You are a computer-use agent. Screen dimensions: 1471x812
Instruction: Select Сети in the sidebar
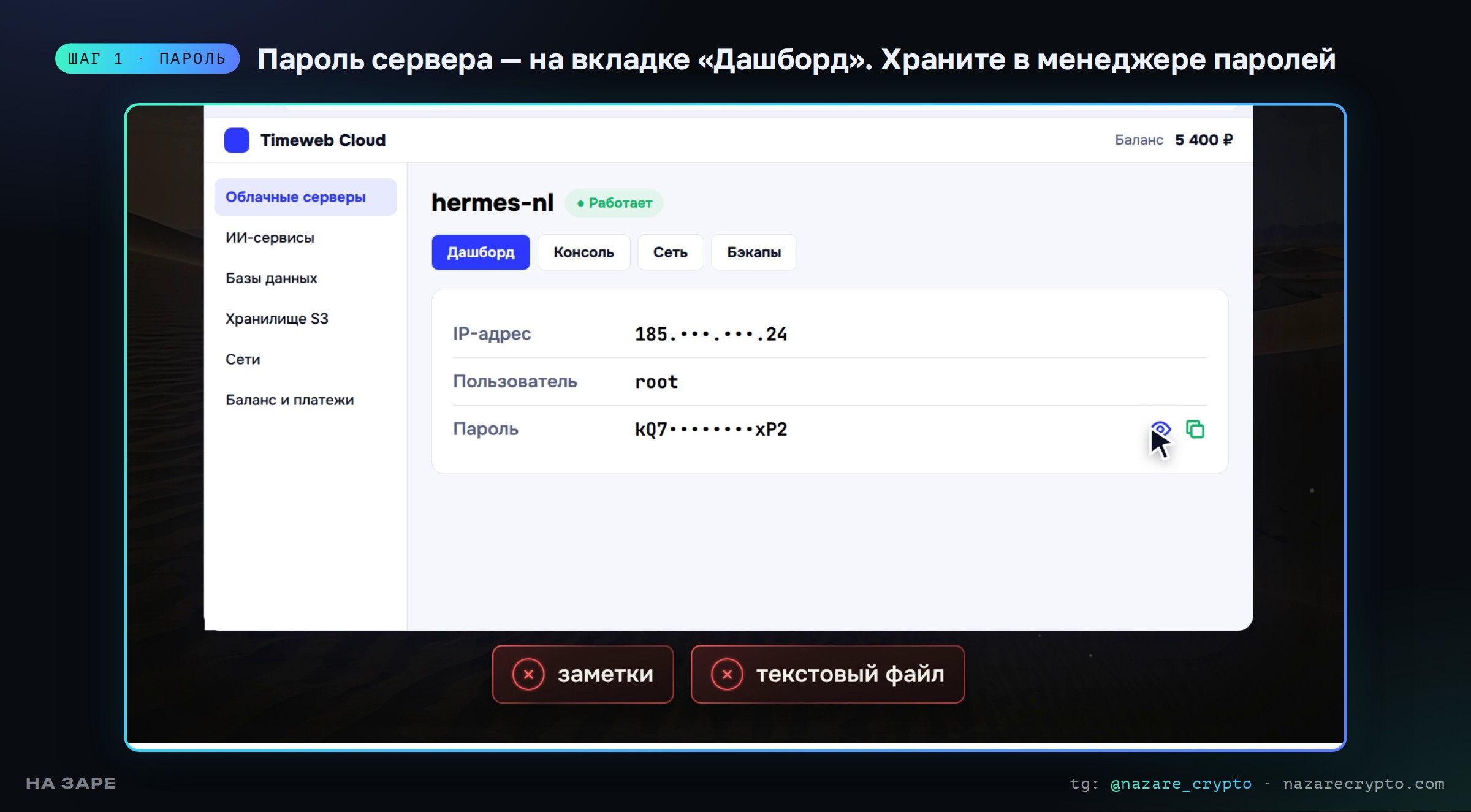(243, 359)
